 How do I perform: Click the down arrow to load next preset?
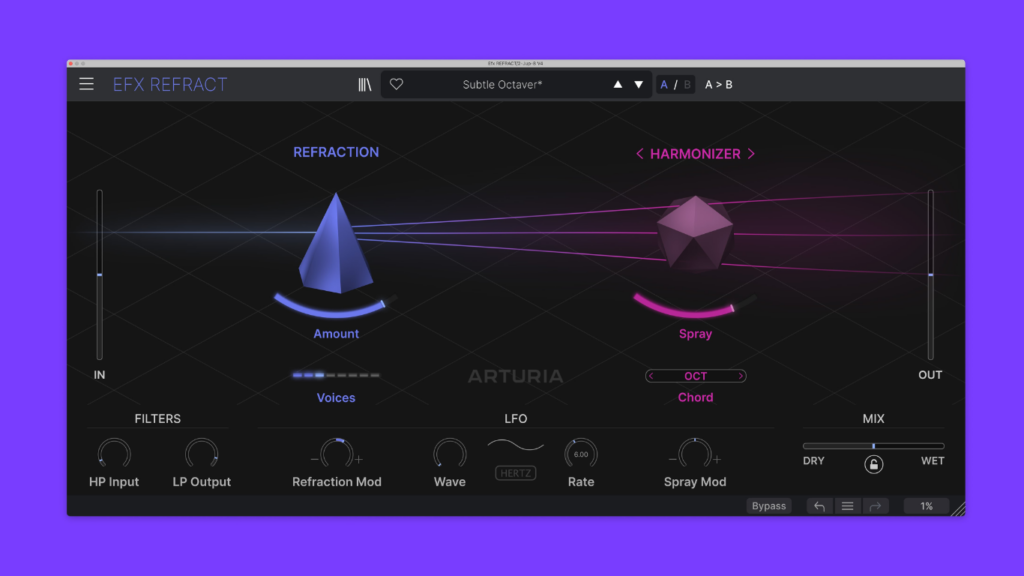(x=639, y=84)
